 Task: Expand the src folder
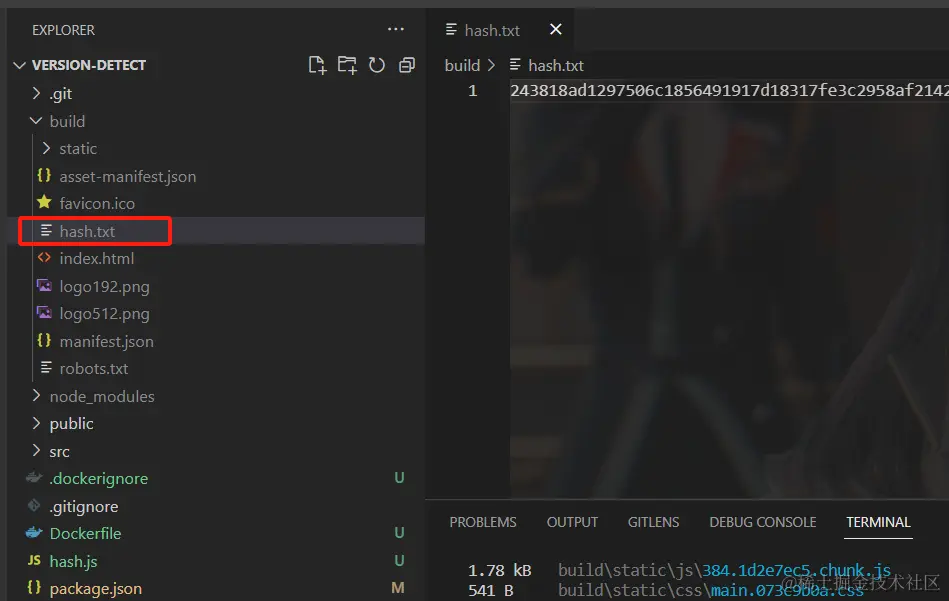click(x=36, y=451)
